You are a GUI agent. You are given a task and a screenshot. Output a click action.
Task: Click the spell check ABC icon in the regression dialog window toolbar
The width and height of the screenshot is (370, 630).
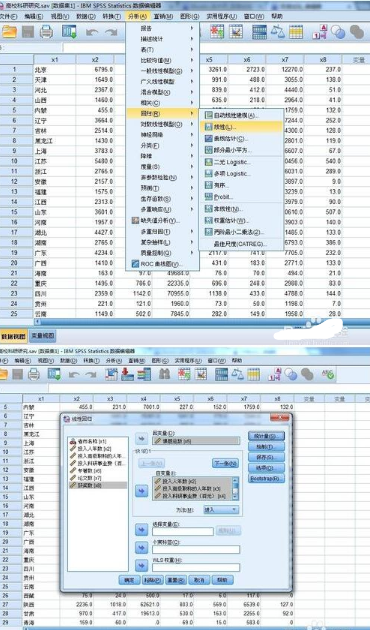(328, 374)
